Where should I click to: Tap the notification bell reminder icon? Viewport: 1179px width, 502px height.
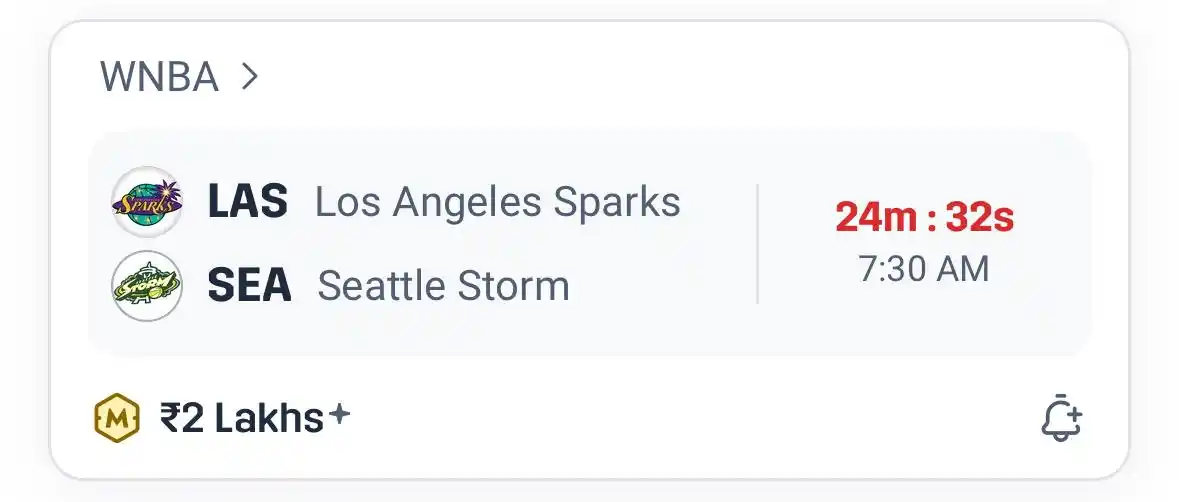point(1061,419)
